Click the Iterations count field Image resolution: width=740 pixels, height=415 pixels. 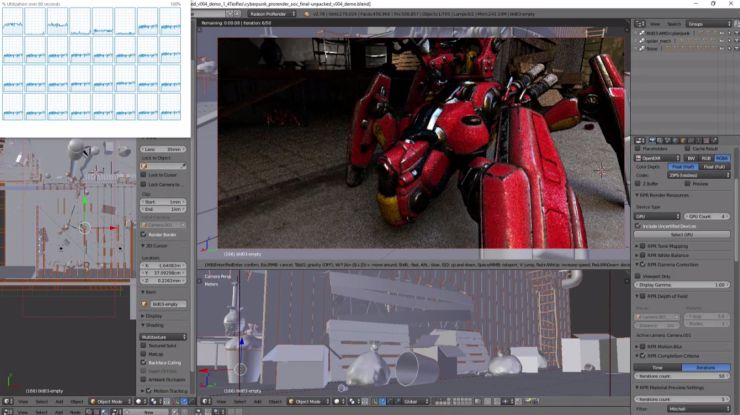click(x=682, y=376)
